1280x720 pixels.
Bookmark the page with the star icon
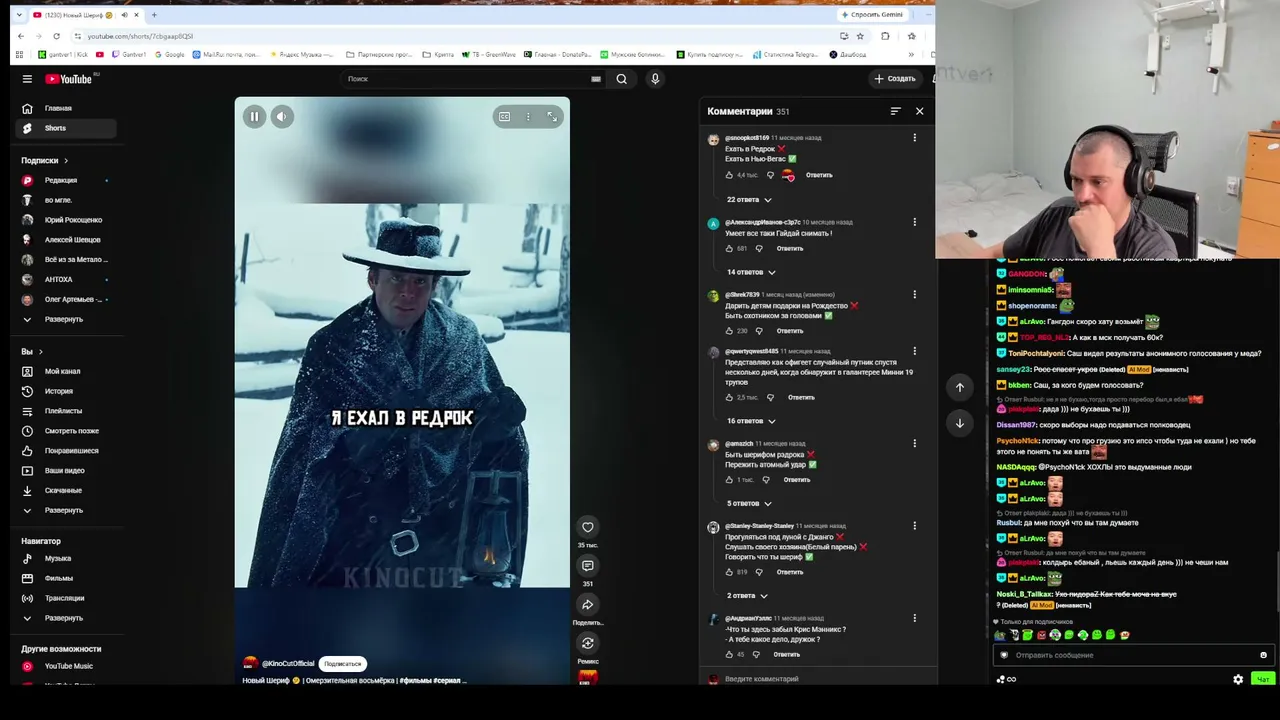click(860, 36)
